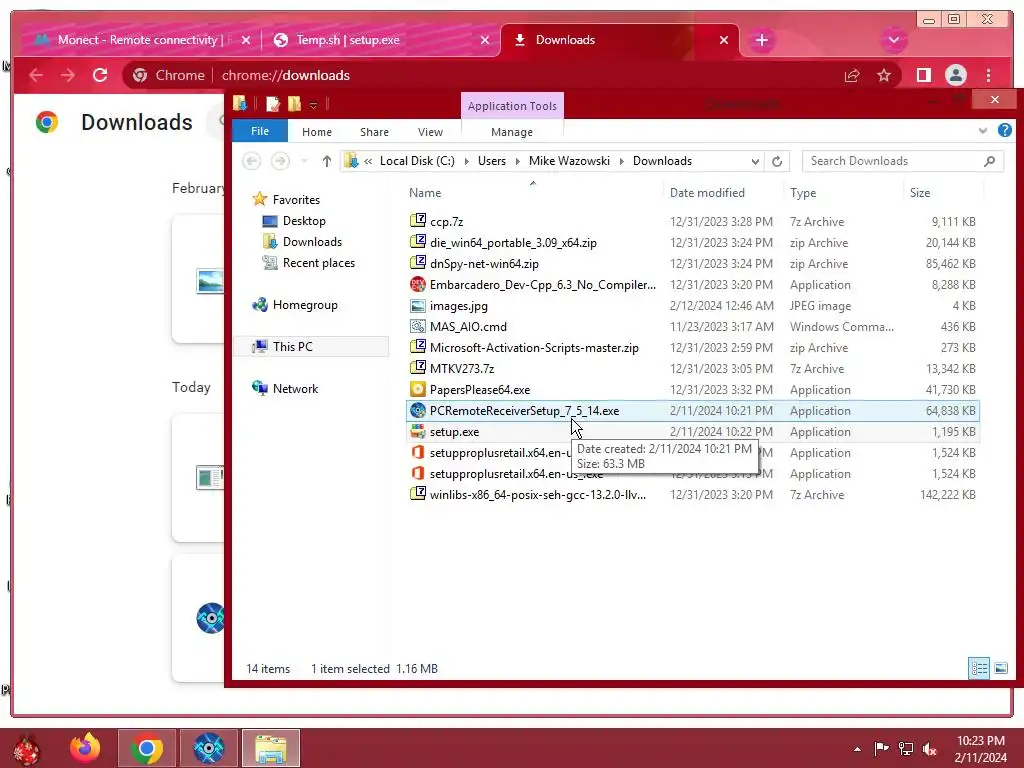The height and width of the screenshot is (768, 1024).
Task: Expand the Explorer ribbon chevron
Action: [x=982, y=131]
